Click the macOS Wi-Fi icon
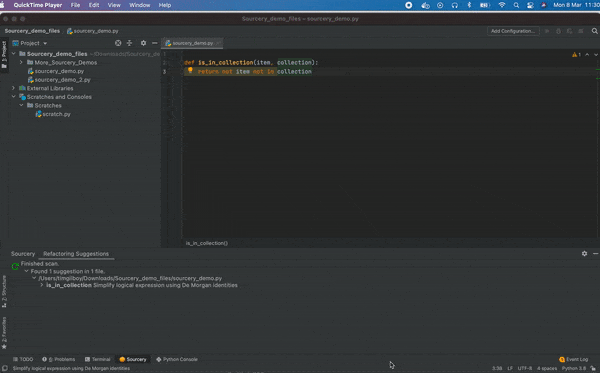The width and height of the screenshot is (600, 373). click(x=502, y=5)
